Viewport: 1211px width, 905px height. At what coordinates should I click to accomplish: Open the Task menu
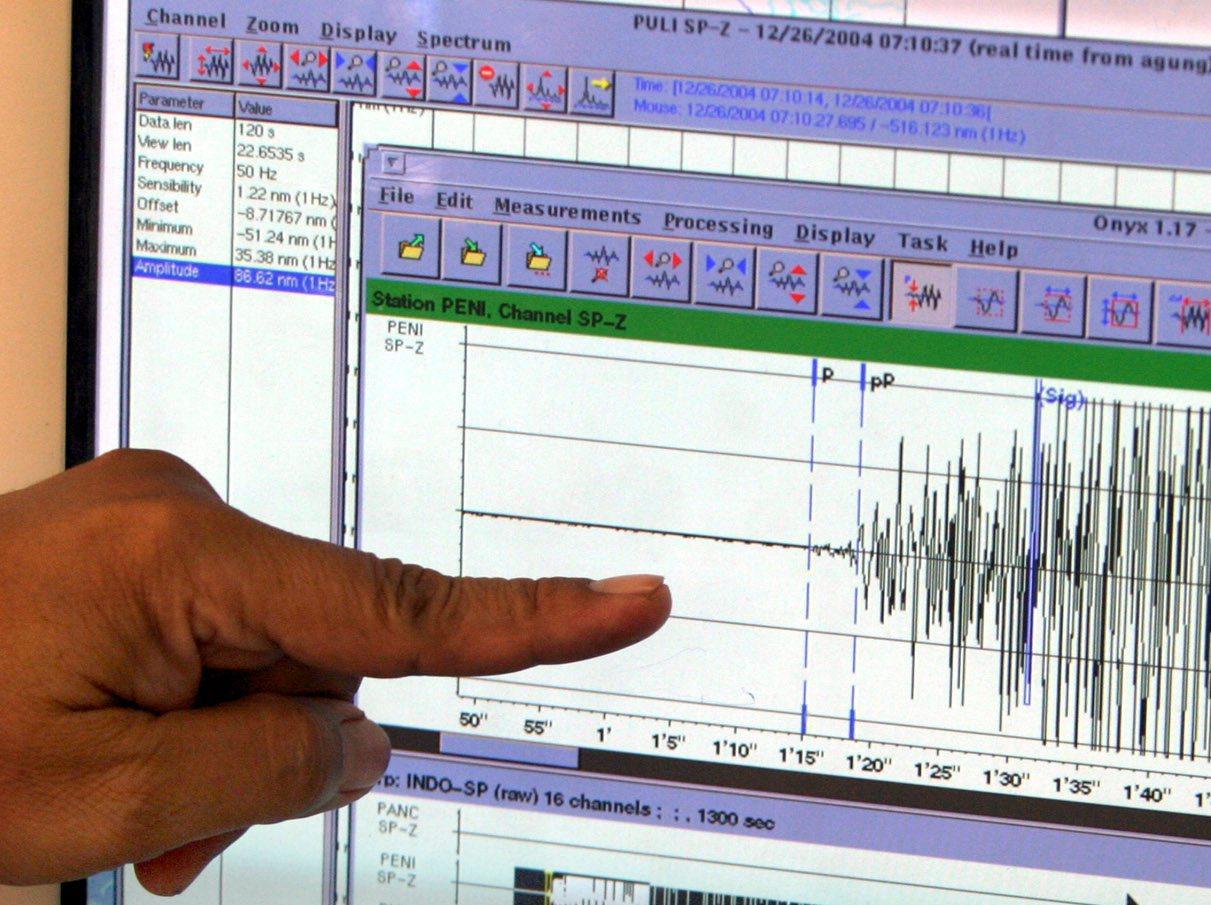pos(922,242)
